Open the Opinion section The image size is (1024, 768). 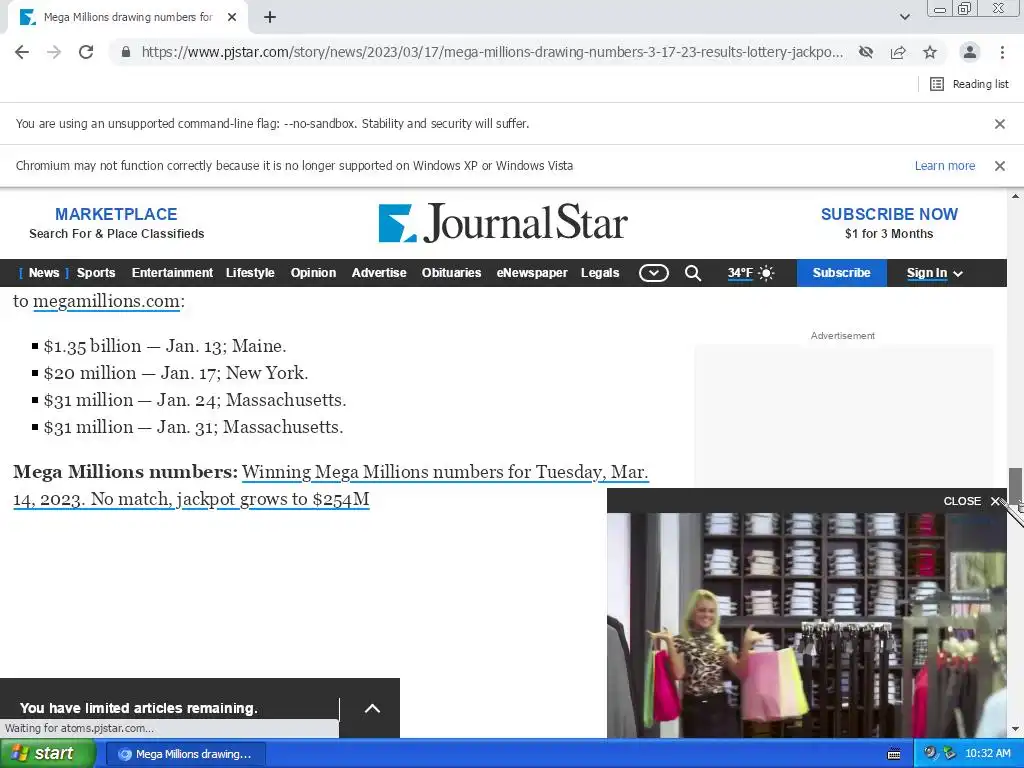[x=313, y=273]
